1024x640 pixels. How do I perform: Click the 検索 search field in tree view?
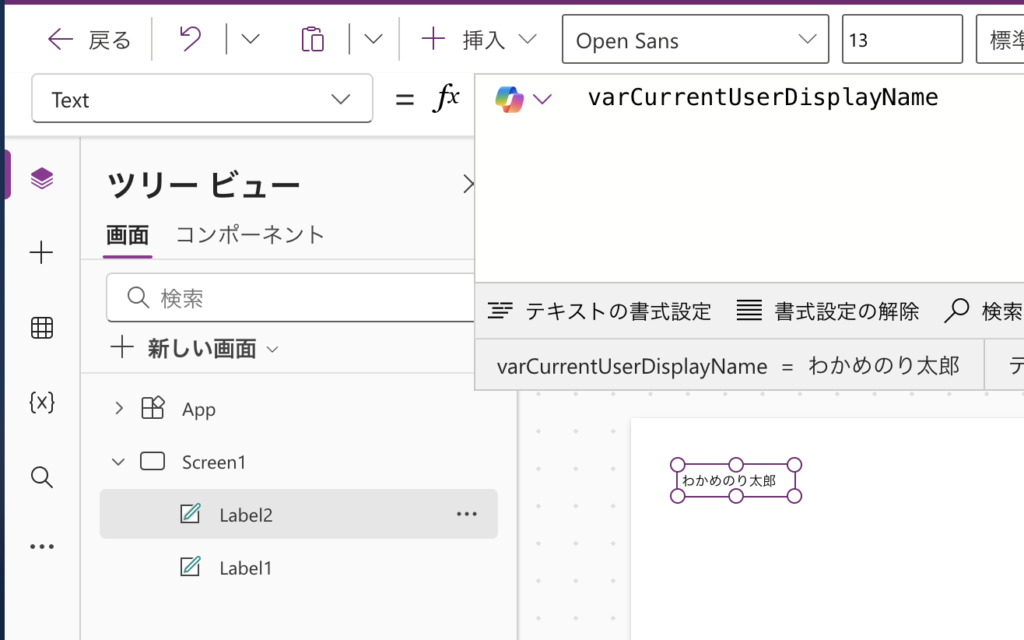(300, 298)
